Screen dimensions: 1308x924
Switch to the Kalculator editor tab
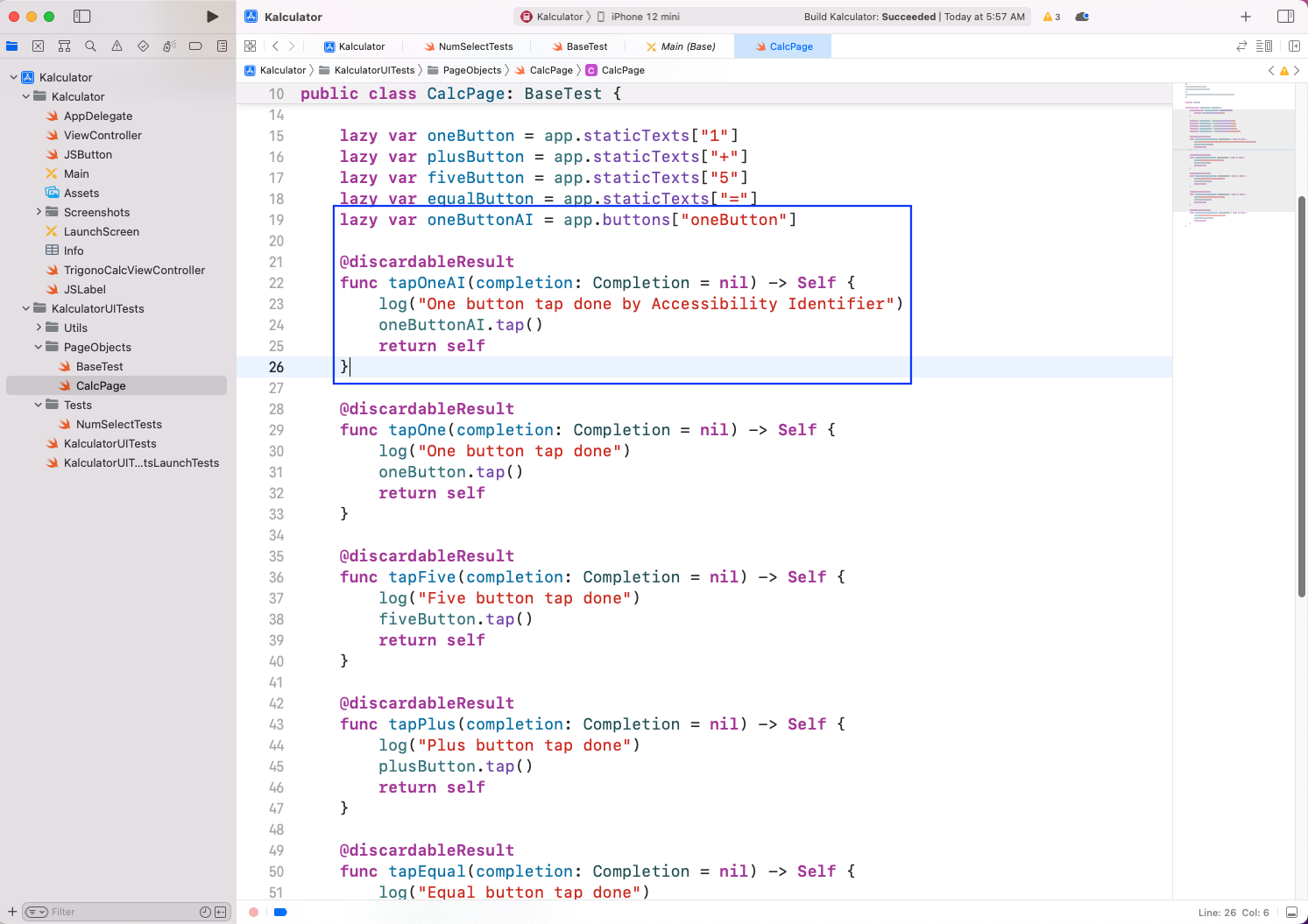354,46
